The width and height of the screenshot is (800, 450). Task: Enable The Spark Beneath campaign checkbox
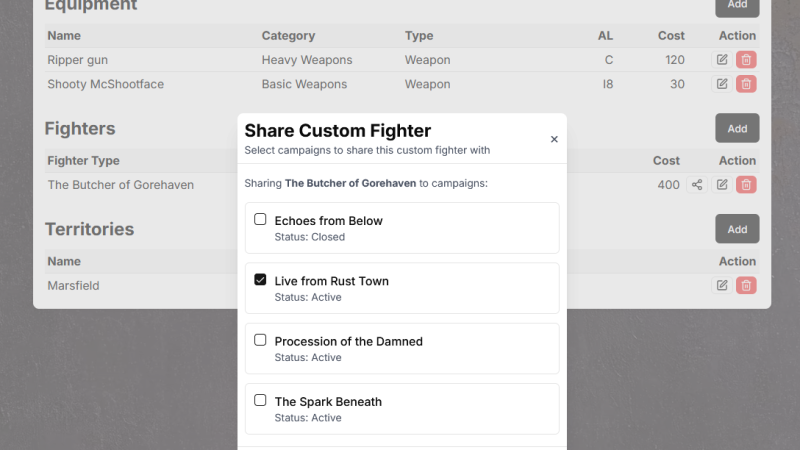tap(260, 401)
